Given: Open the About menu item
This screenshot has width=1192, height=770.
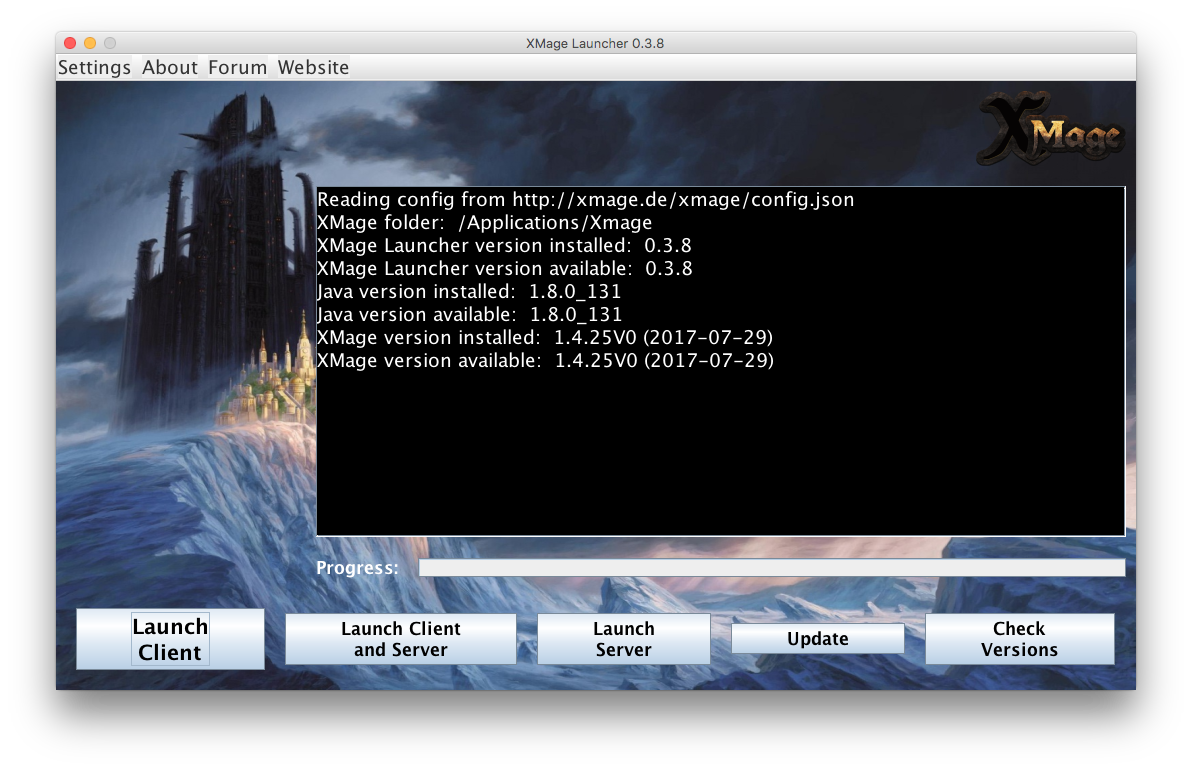Looking at the screenshot, I should (169, 67).
